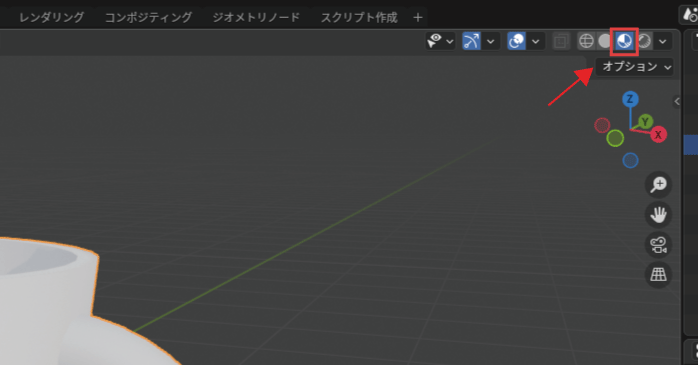The width and height of the screenshot is (698, 365).
Task: Click the pan view hand icon
Action: pos(658,215)
